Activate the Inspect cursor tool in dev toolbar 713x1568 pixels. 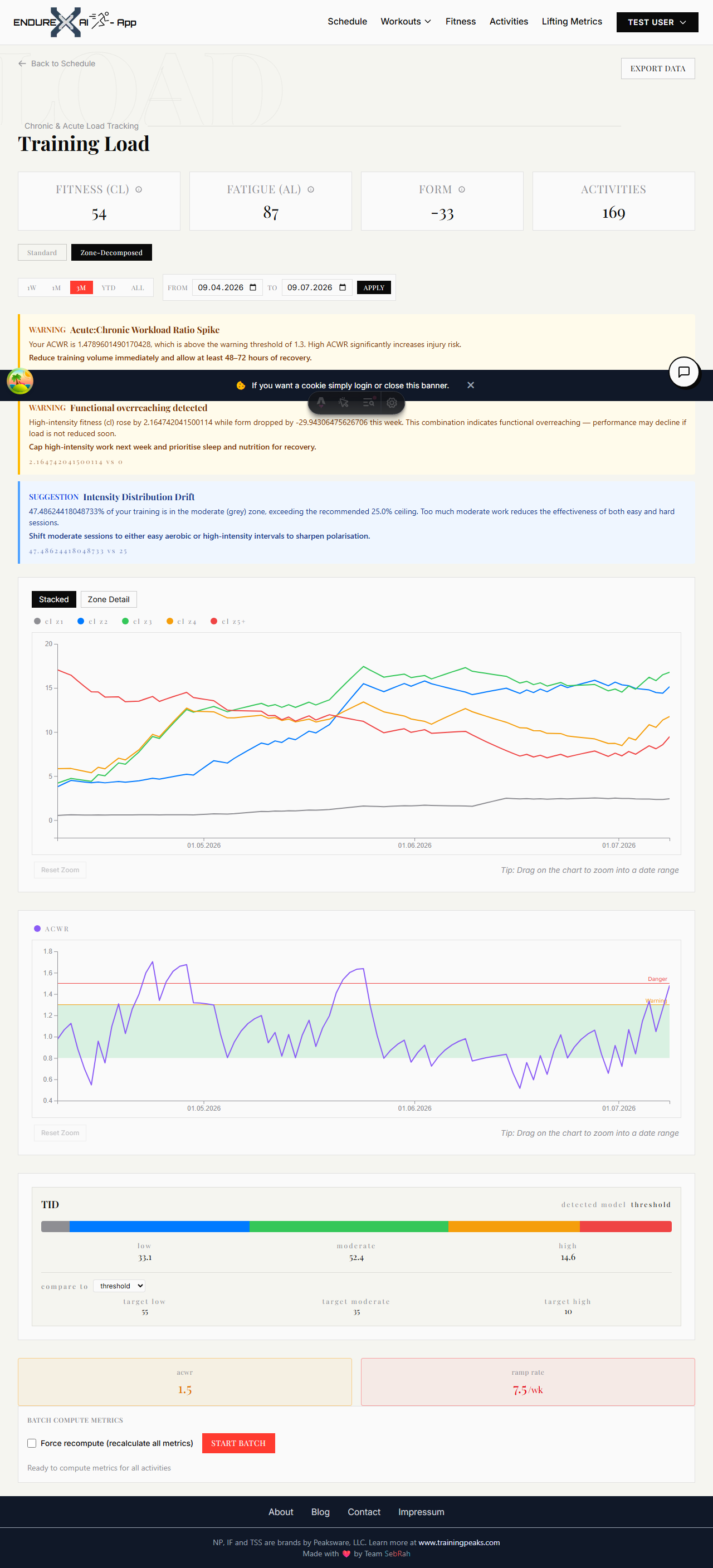click(344, 402)
